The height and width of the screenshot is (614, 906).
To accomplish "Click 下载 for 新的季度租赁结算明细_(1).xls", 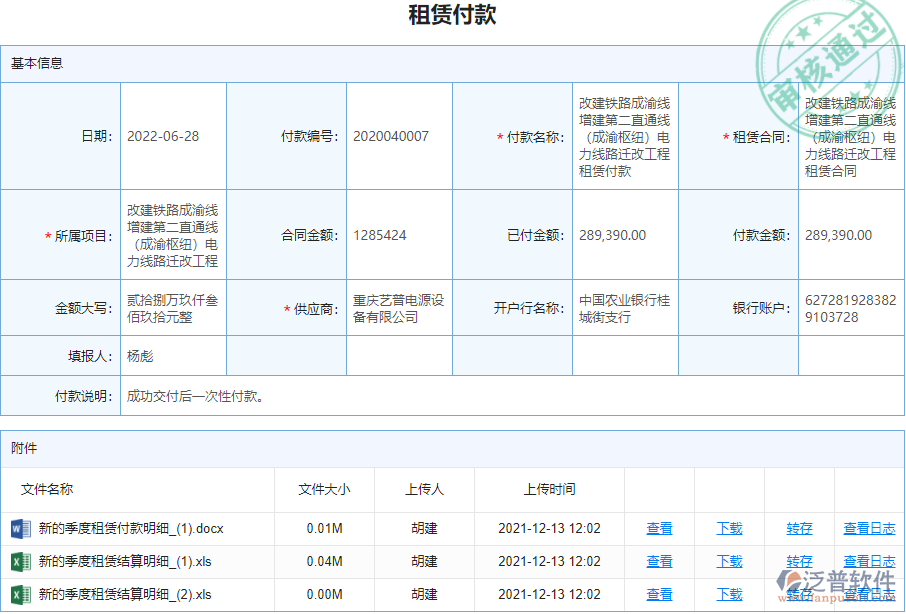I will [x=730, y=562].
